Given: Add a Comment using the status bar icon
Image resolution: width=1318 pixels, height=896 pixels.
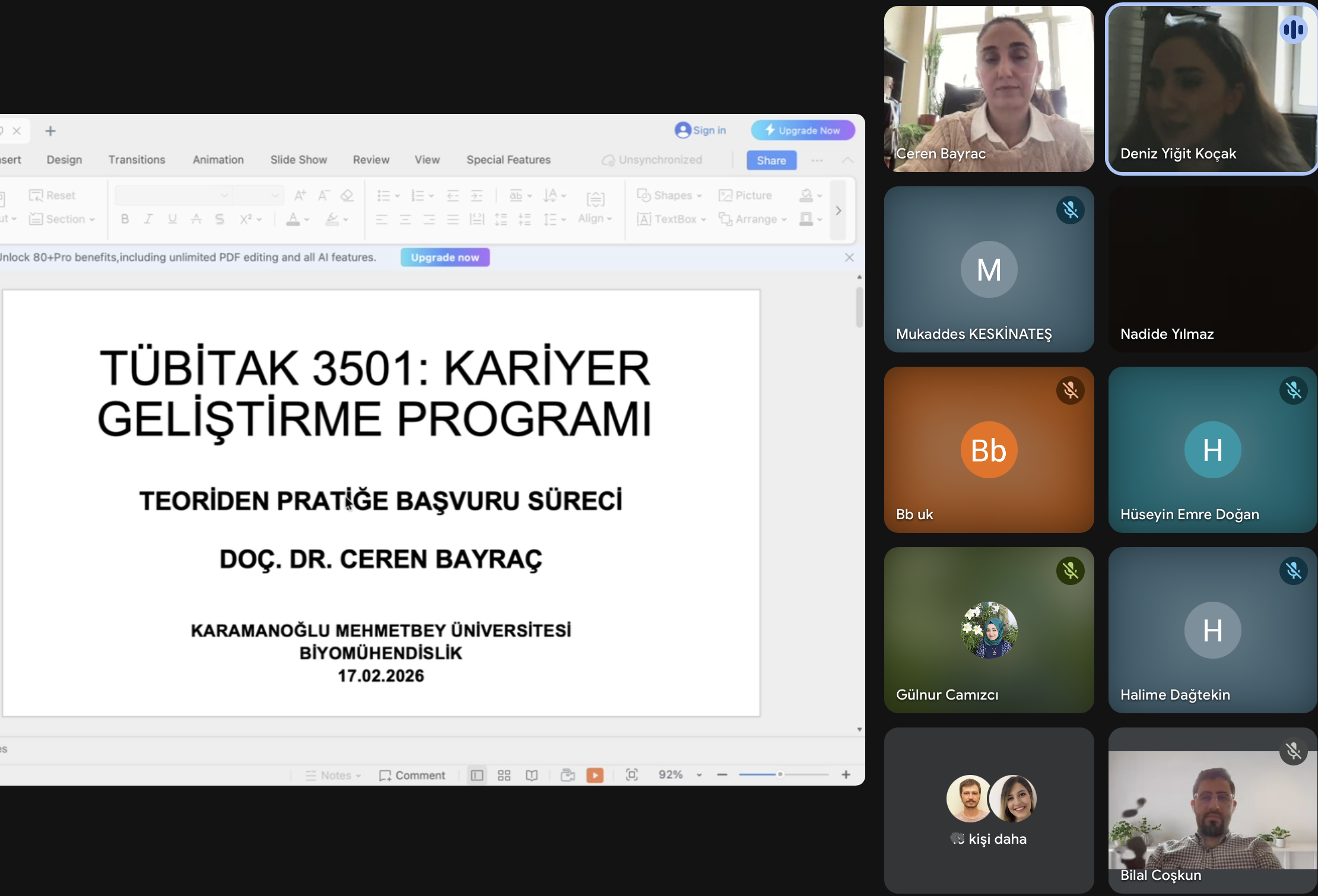Looking at the screenshot, I should [x=412, y=775].
